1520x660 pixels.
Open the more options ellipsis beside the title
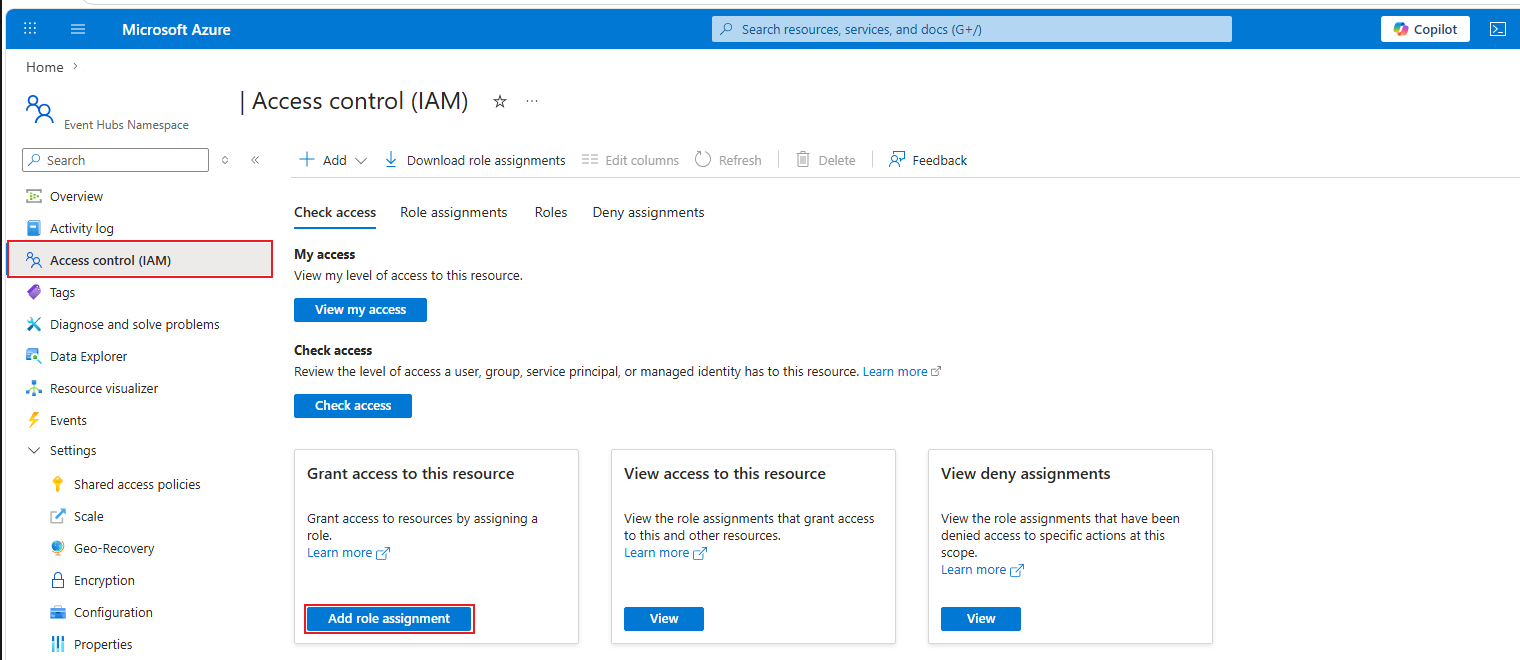point(532,101)
